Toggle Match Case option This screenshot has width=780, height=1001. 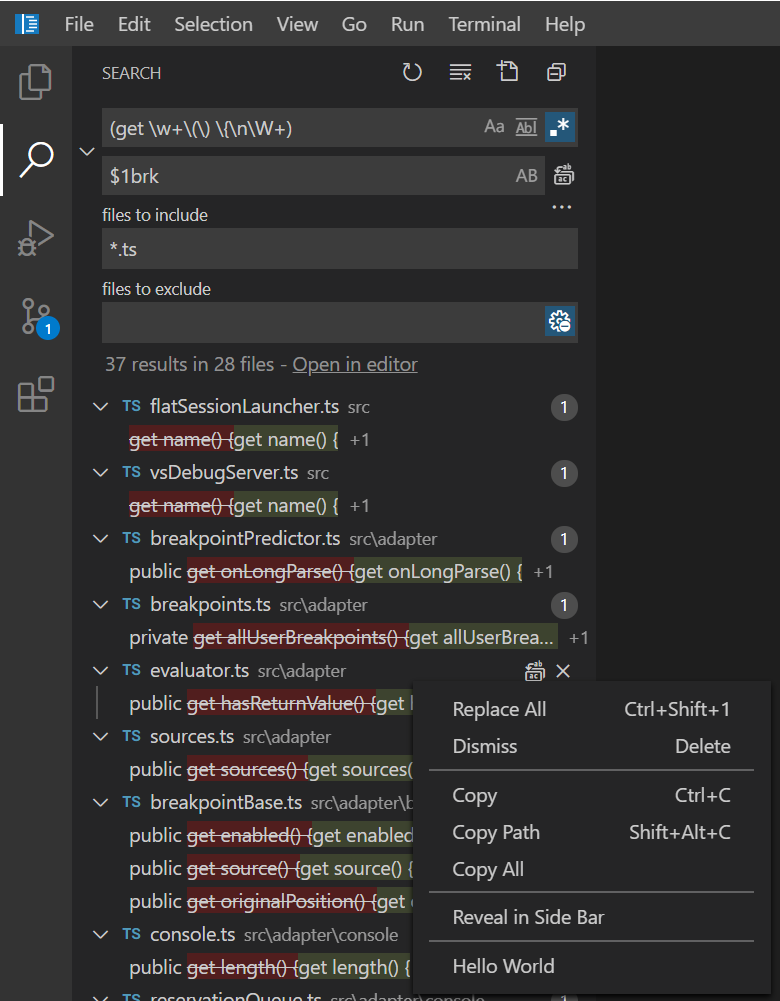point(494,127)
